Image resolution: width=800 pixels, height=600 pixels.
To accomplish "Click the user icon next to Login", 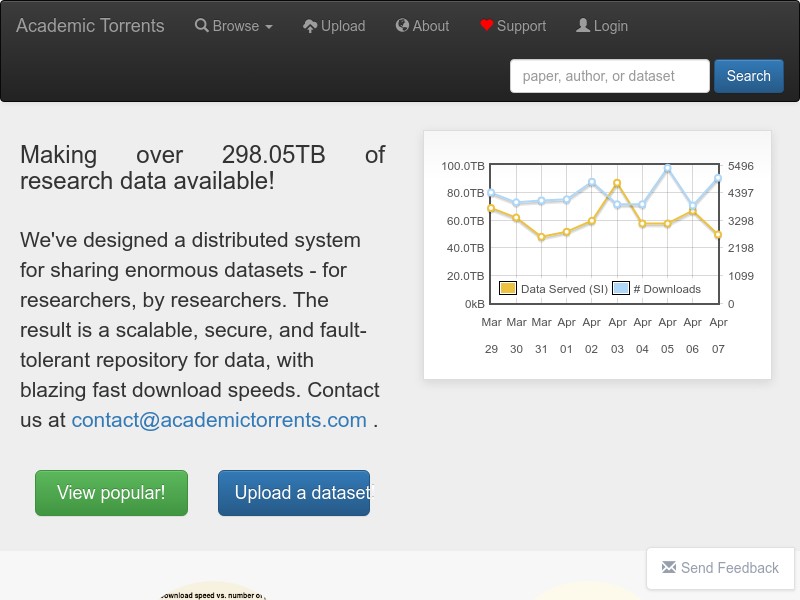I will (583, 26).
